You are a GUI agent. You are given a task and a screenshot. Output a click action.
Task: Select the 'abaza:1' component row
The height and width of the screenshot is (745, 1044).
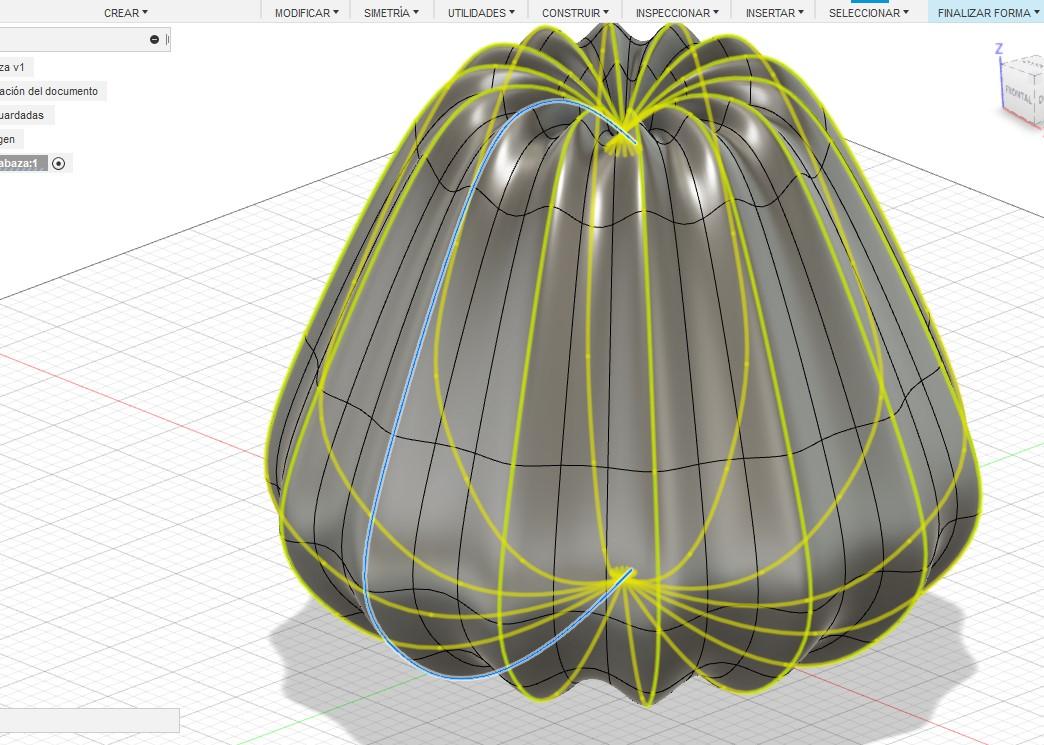(23, 163)
